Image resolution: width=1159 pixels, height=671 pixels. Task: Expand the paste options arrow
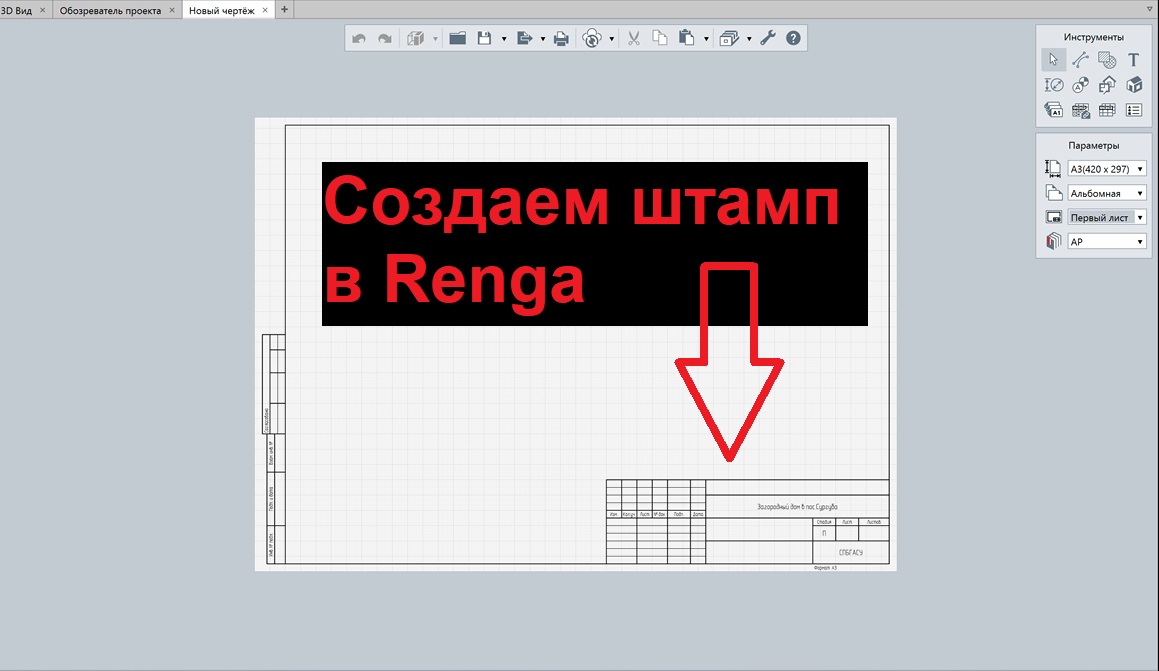tap(706, 39)
